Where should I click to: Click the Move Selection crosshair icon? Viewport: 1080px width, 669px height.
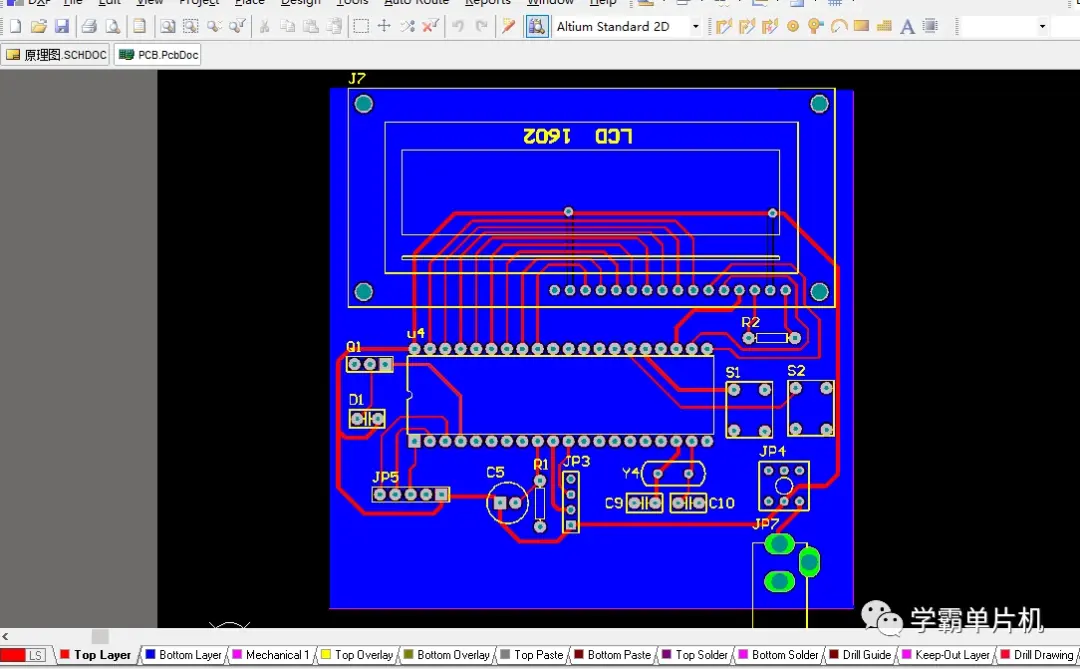pos(384,27)
